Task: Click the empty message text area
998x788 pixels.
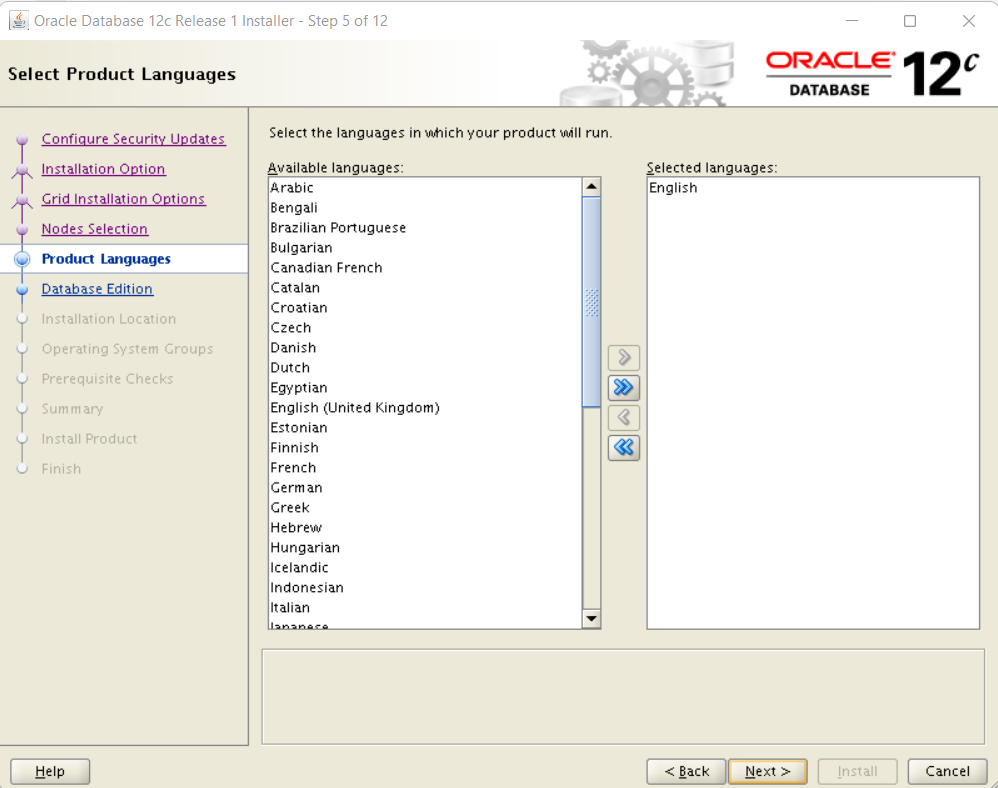Action: tap(623, 696)
